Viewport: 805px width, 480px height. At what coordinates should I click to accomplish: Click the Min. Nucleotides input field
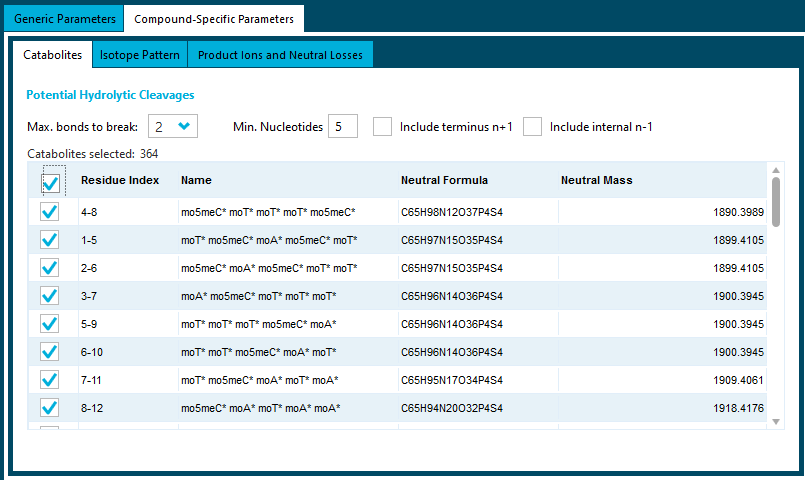click(342, 126)
